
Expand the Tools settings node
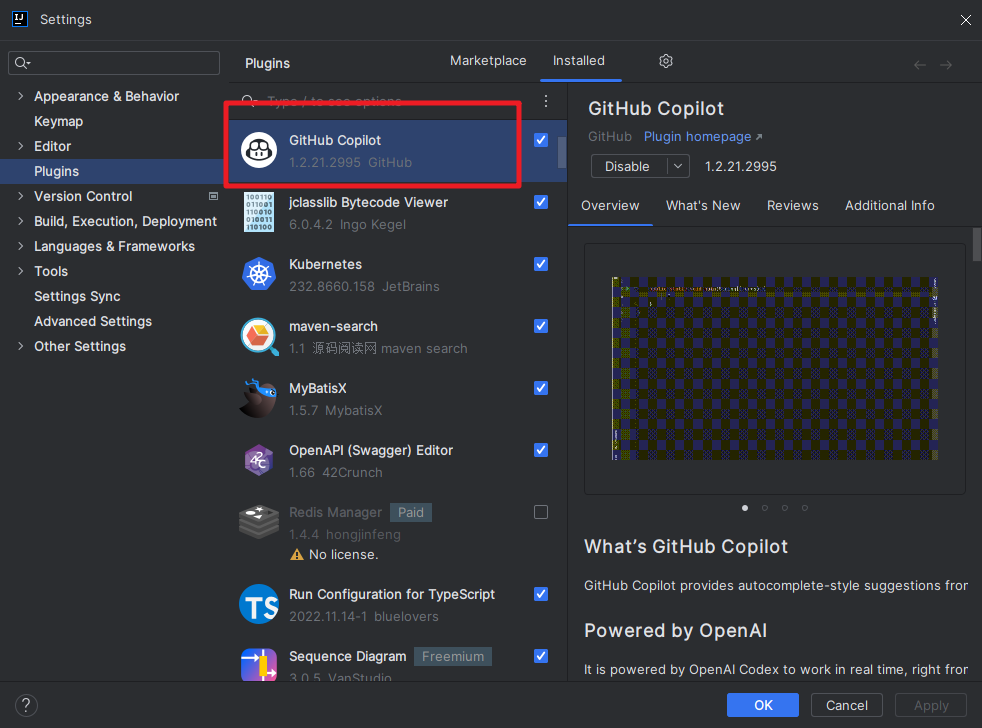[21, 271]
